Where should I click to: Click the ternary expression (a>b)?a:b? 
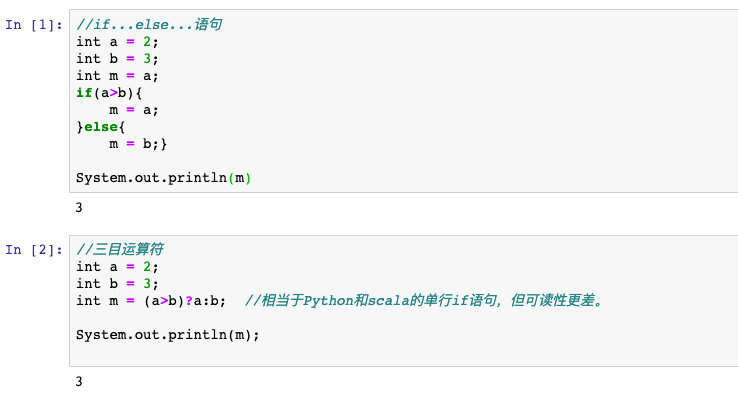point(181,301)
